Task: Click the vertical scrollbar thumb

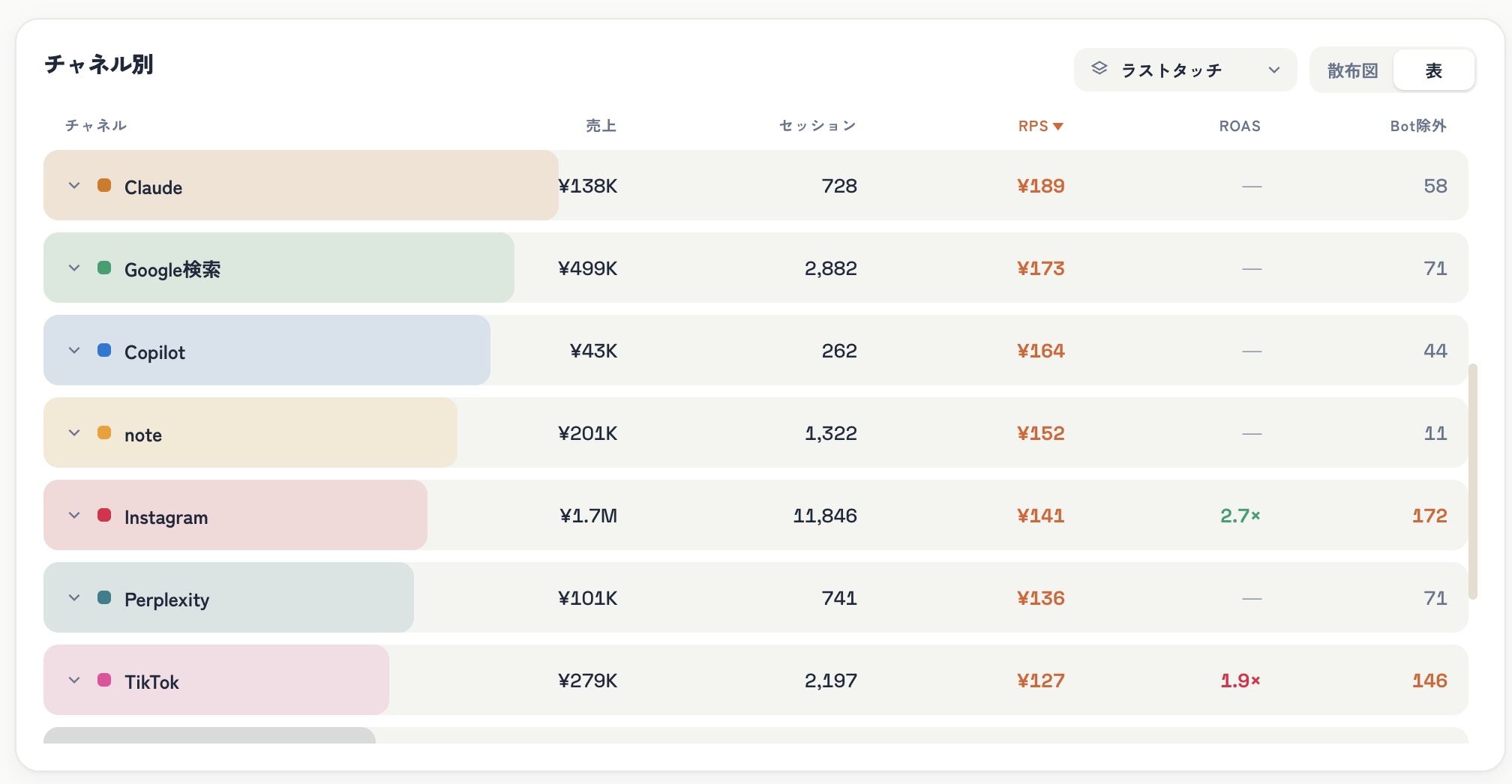Action: (1472, 481)
